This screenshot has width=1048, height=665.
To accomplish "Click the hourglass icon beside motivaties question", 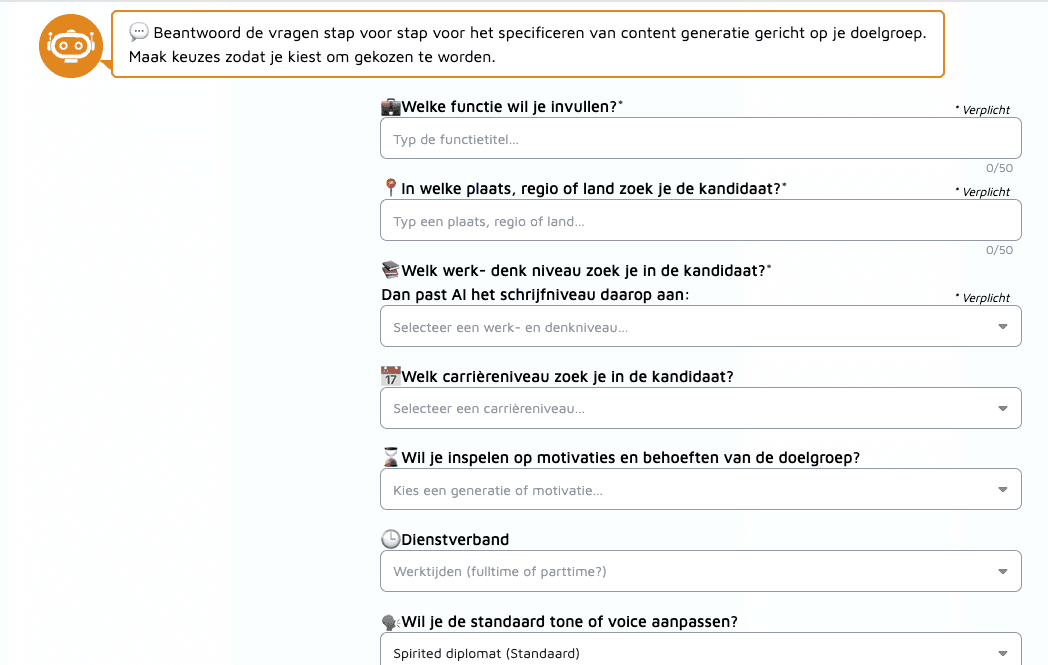I will (390, 457).
